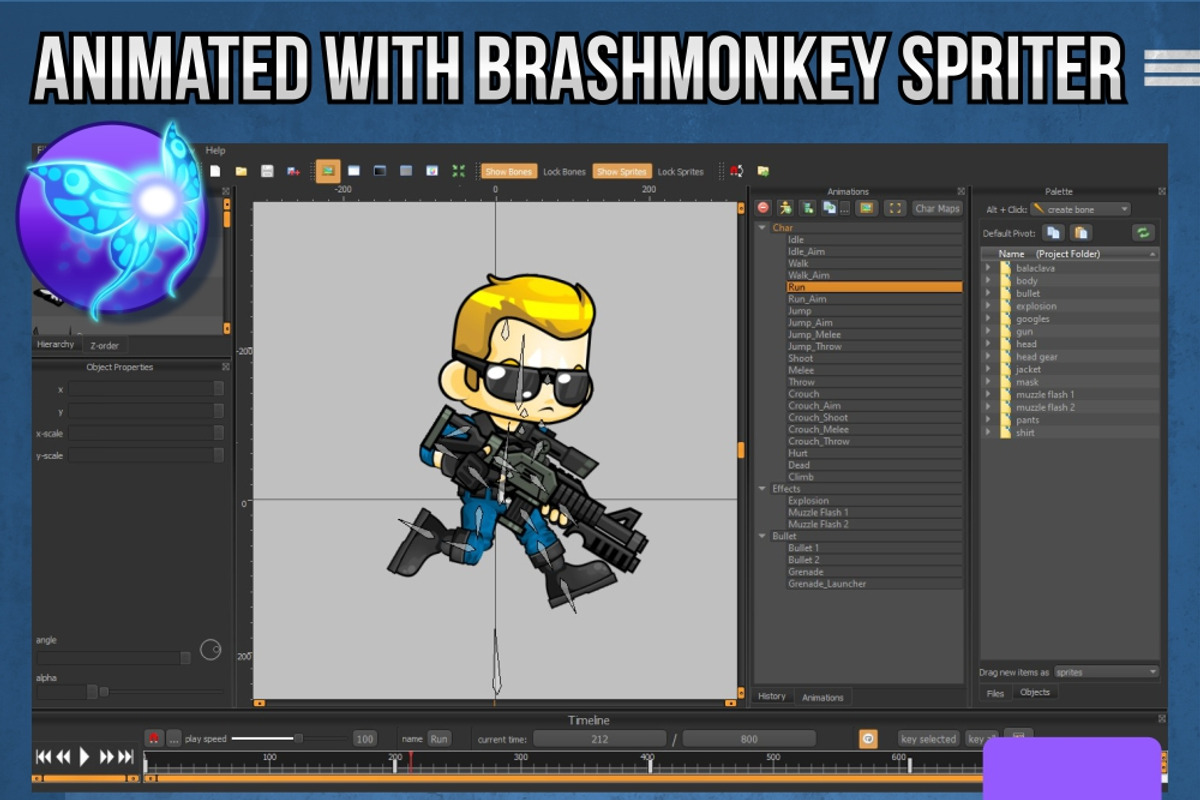The width and height of the screenshot is (1200, 800).
Task: Play the animation in timeline
Action: pyautogui.click(x=84, y=757)
